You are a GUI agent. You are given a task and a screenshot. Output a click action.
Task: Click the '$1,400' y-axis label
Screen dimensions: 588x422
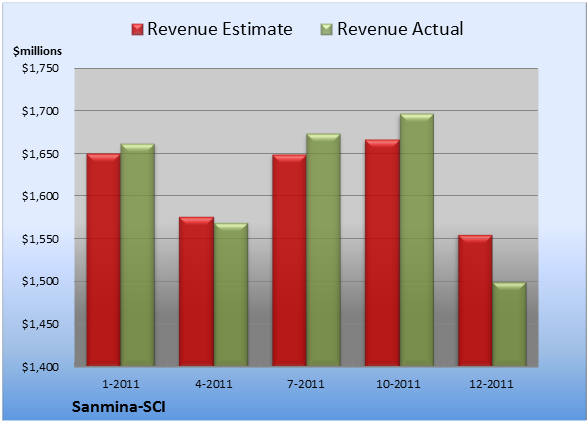click(40, 367)
